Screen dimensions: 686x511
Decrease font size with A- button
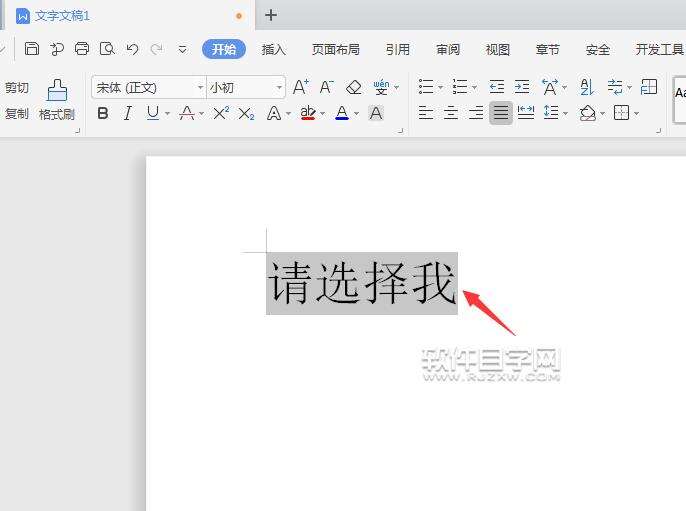pos(326,87)
